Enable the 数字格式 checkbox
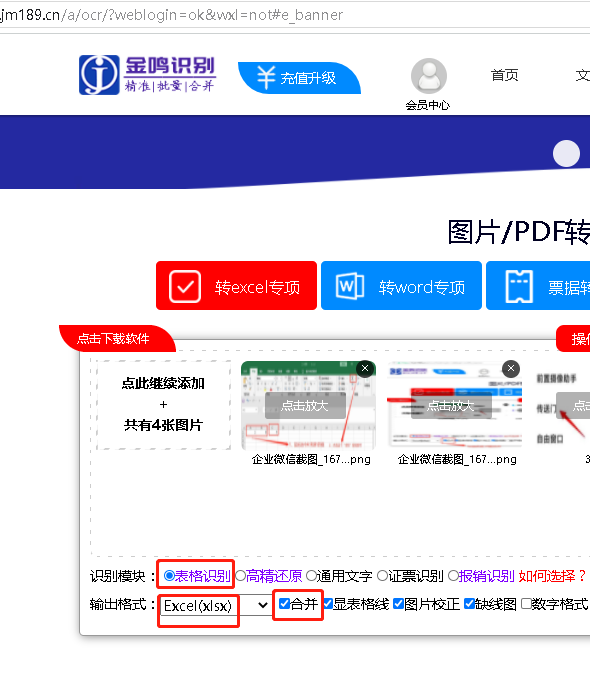Screen dimensions: 590x682 526,604
